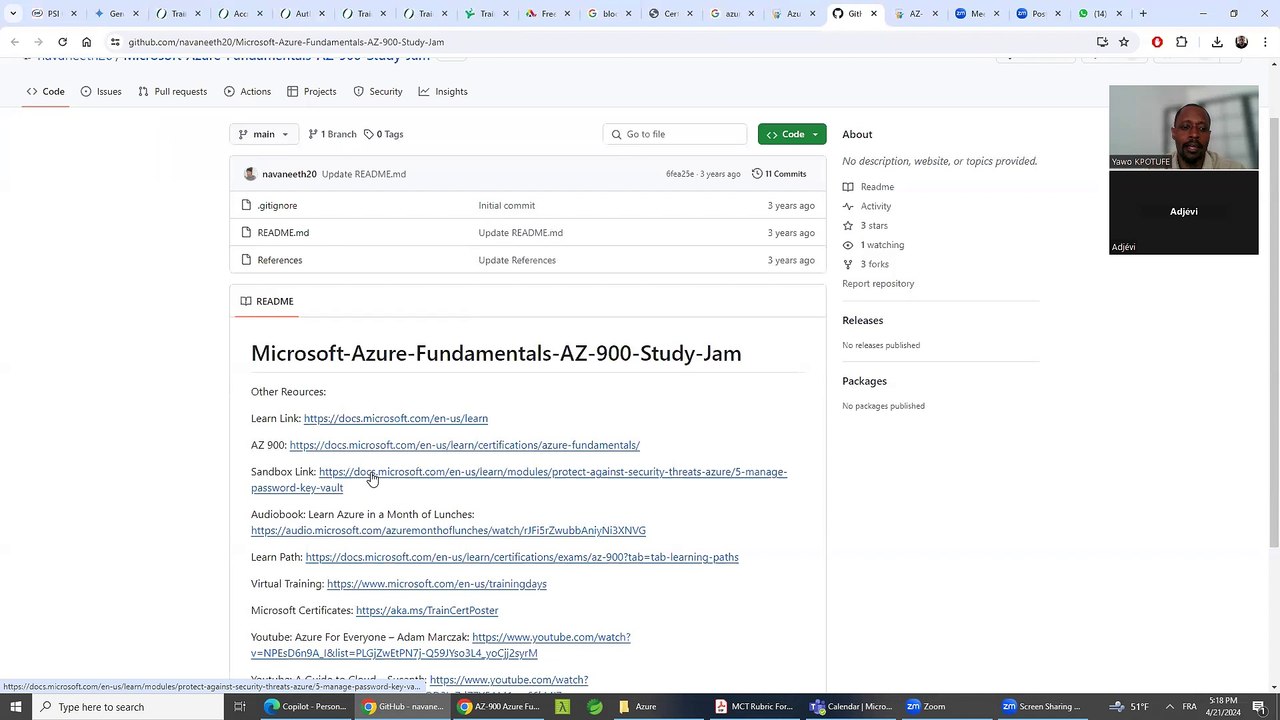Viewport: 1280px width, 720px height.
Task: Switch to the Code tab
Action: [45, 92]
